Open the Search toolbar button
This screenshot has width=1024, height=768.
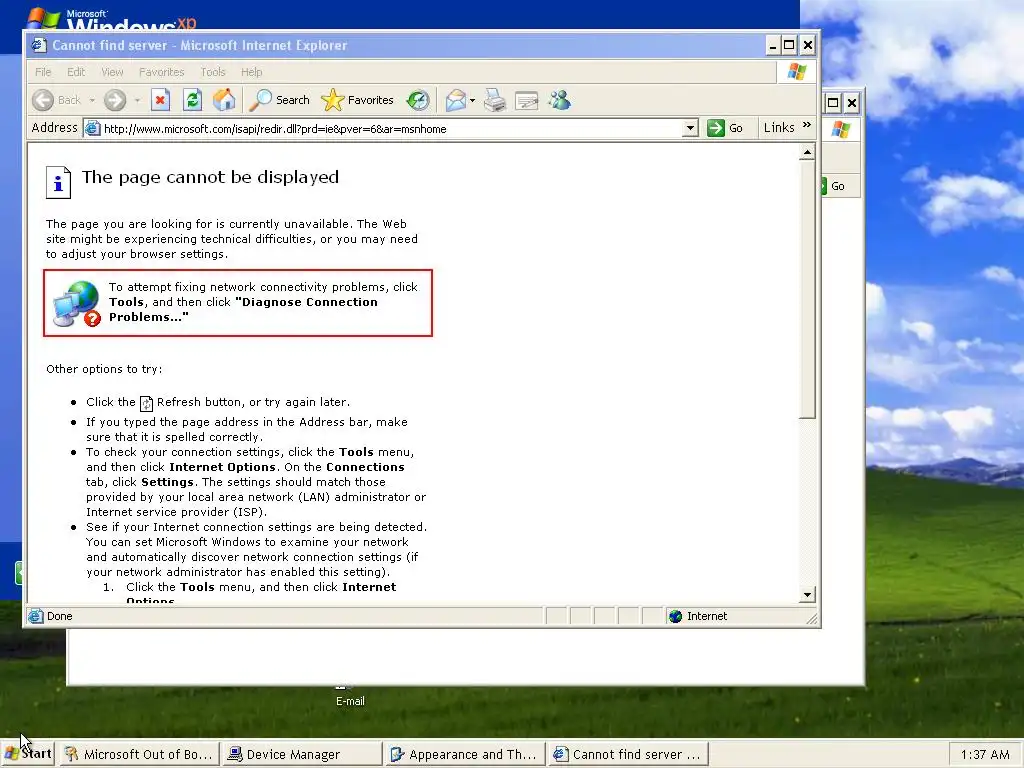pos(281,100)
